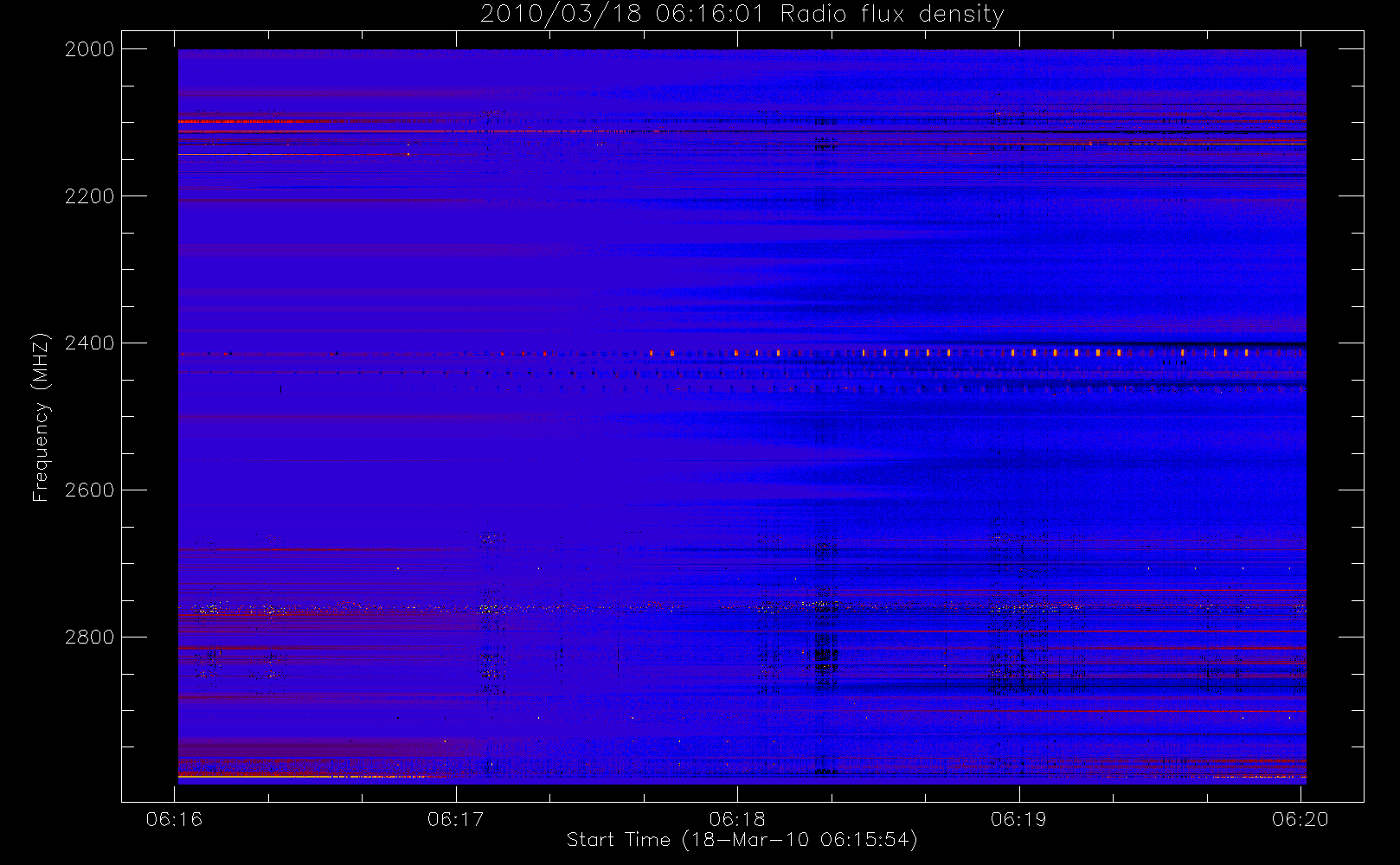The width and height of the screenshot is (1400, 865).
Task: Click the 06:19 time tick label
Action: [1018, 819]
